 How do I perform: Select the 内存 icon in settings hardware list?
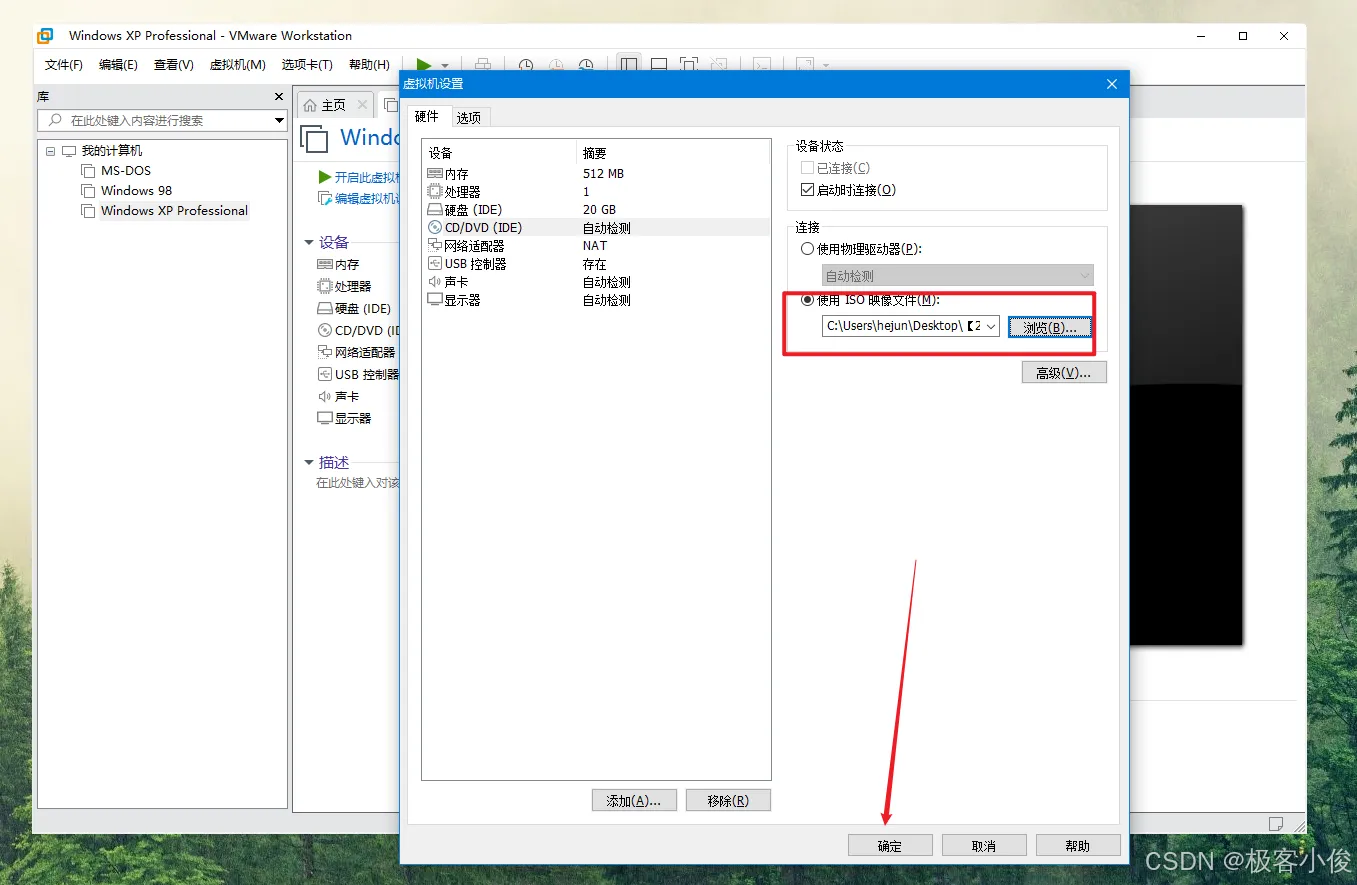(434, 174)
